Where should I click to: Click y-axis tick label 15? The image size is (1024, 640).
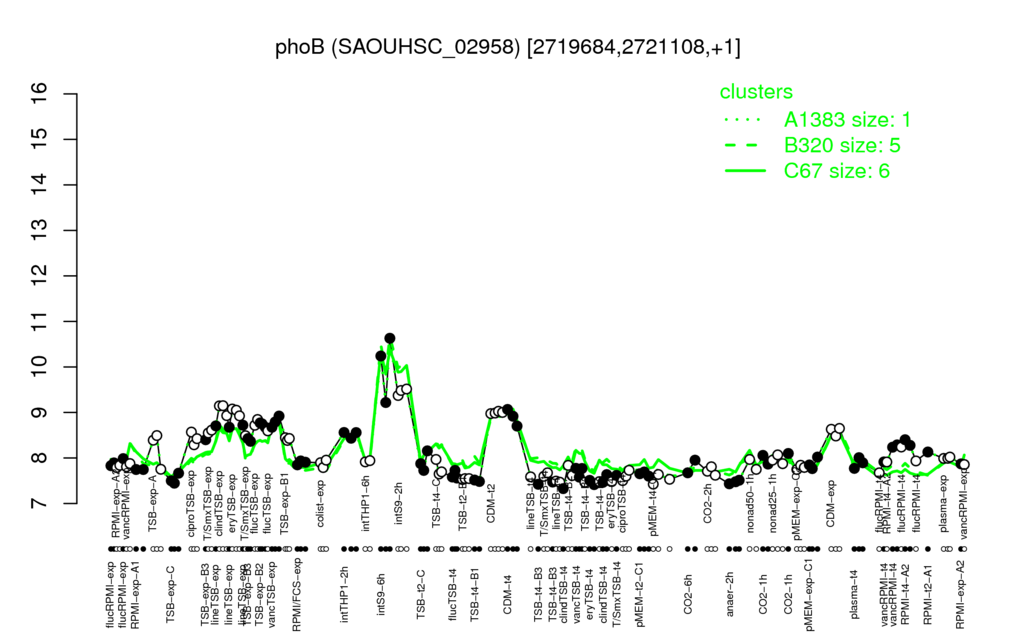pyautogui.click(x=40, y=139)
